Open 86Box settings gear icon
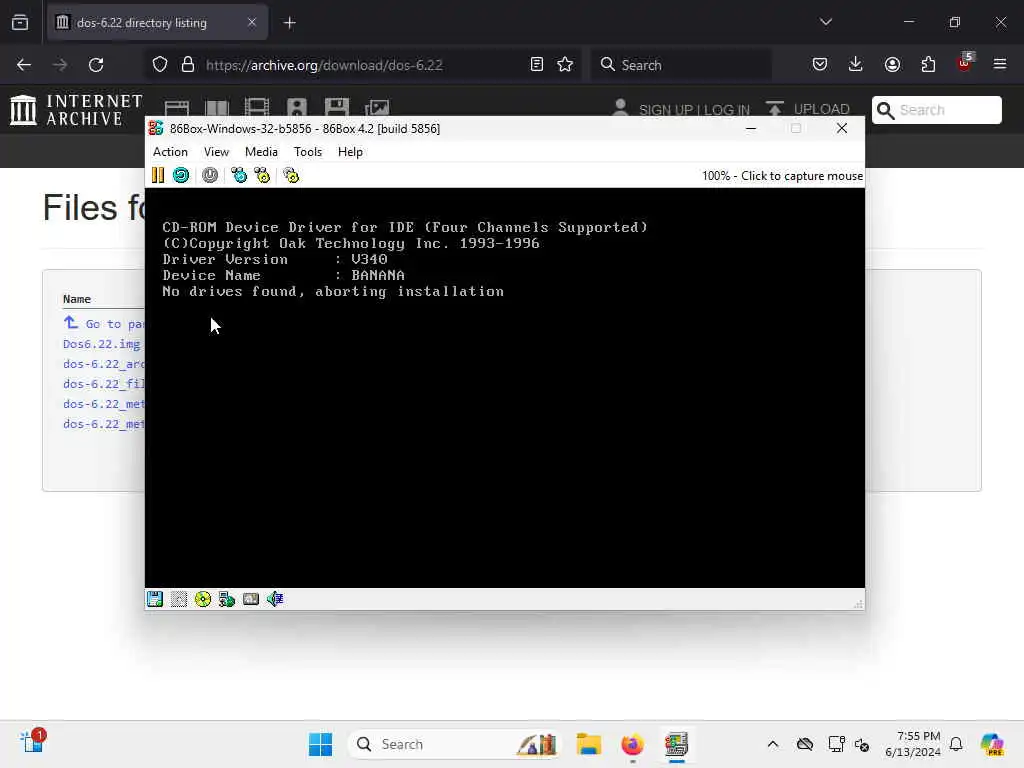This screenshot has width=1024, height=768. coord(291,175)
